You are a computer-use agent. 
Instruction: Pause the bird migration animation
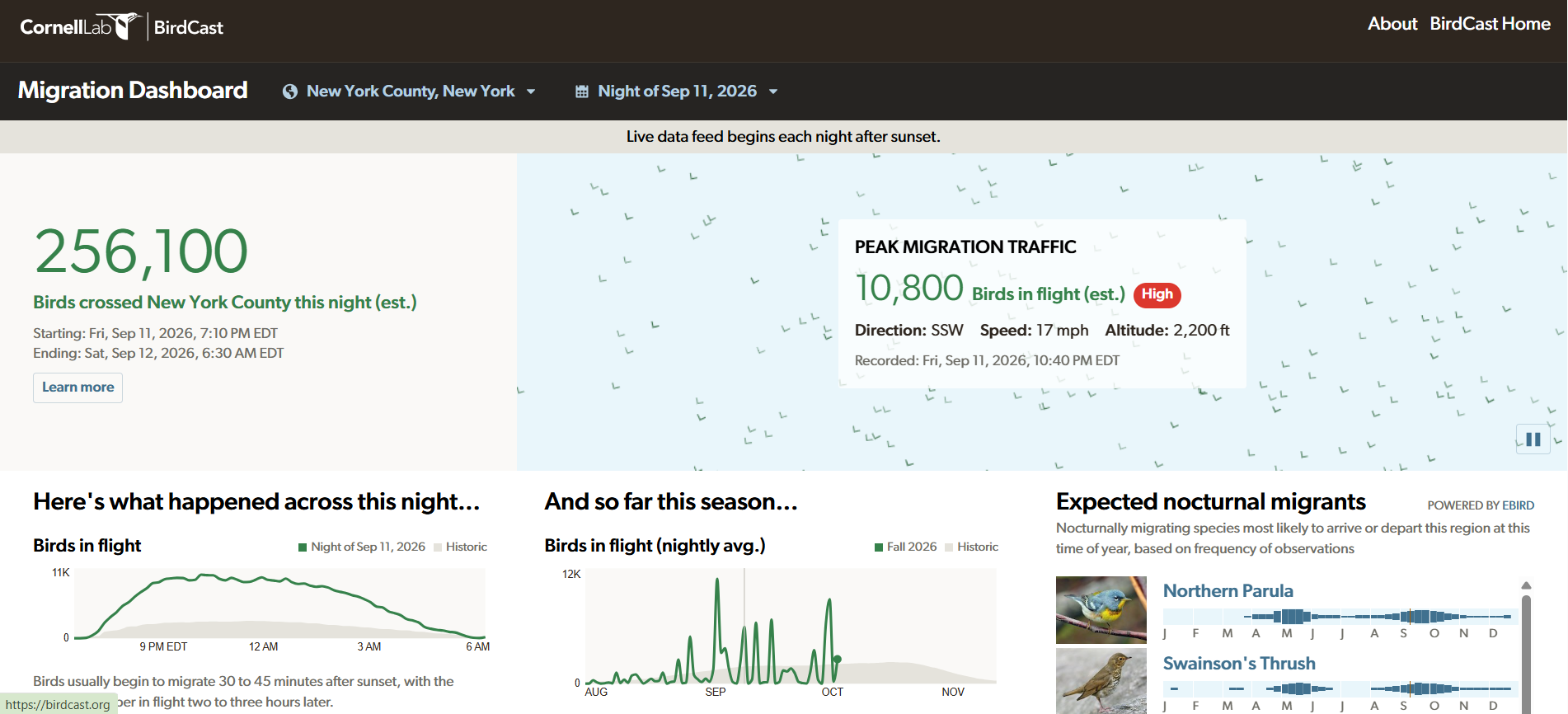tap(1533, 439)
